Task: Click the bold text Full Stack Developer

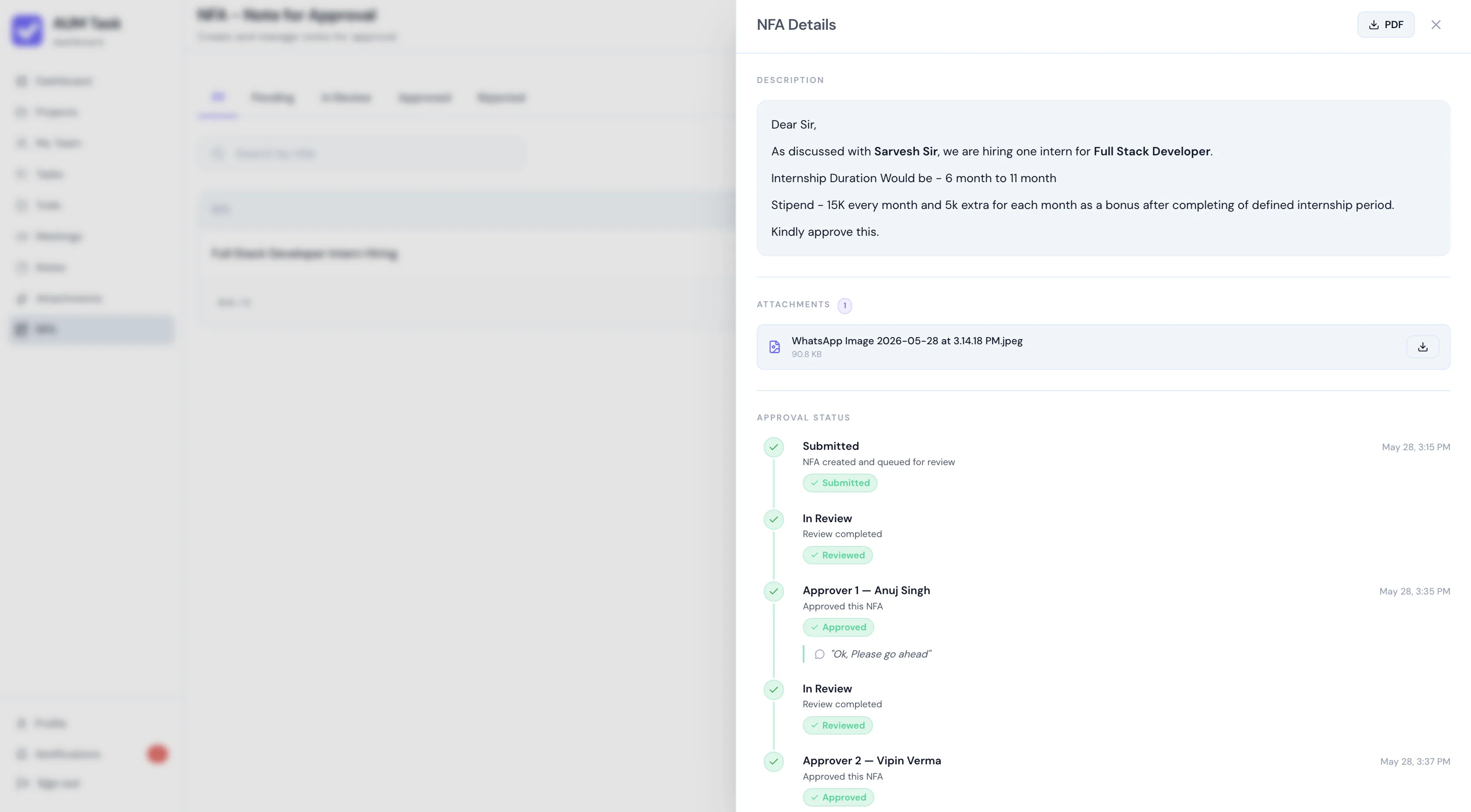Action: tap(1152, 152)
